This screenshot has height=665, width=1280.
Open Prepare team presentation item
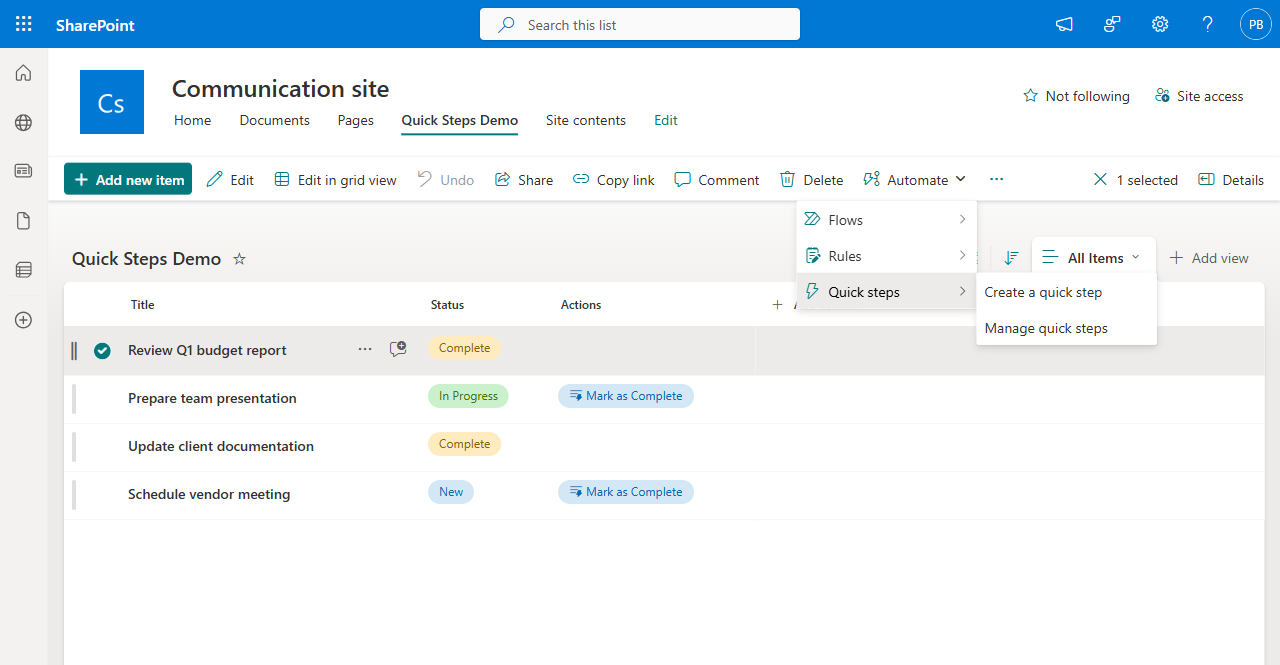(212, 398)
